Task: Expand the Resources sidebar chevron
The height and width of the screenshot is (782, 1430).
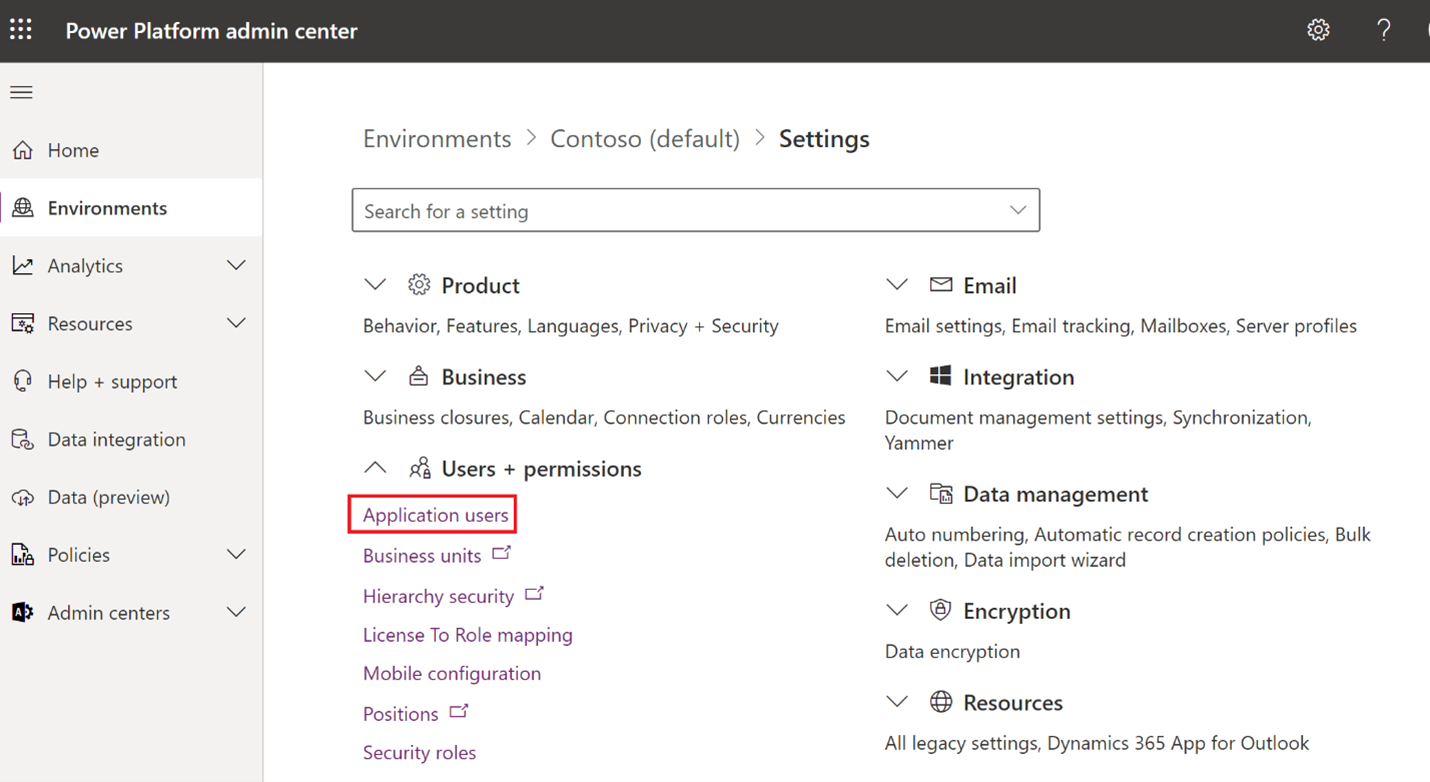Action: pyautogui.click(x=236, y=323)
